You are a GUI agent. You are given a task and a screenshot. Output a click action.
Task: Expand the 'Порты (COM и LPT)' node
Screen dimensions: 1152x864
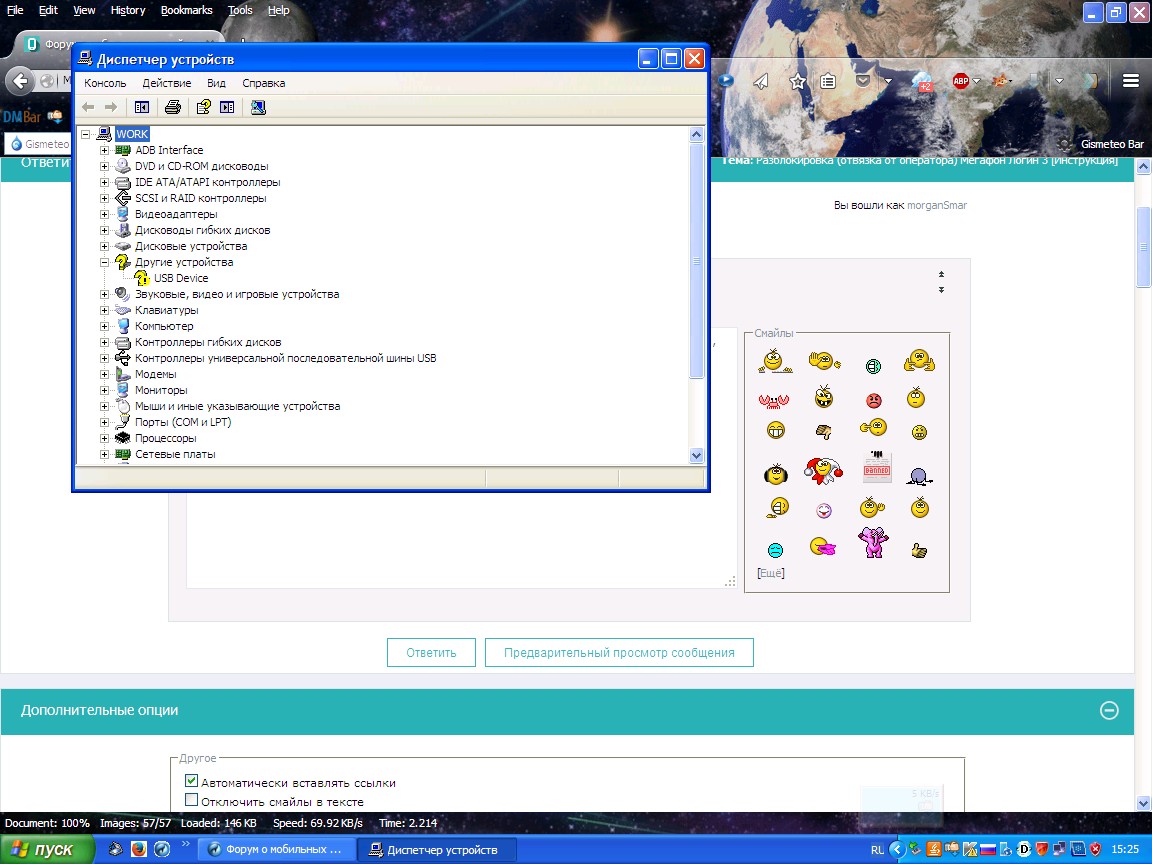[x=105, y=422]
